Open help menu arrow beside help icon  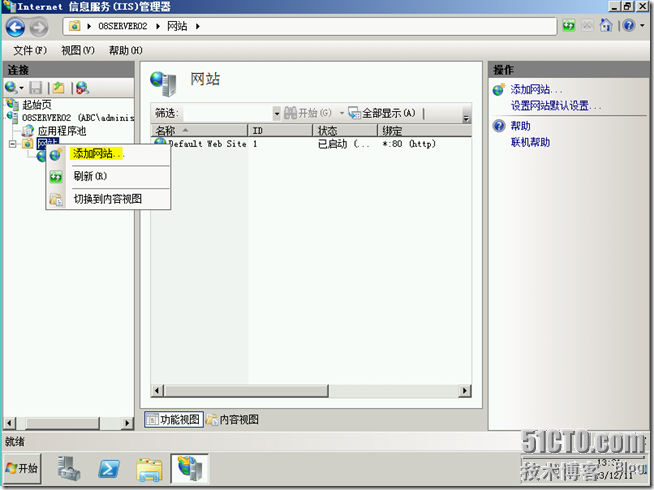(x=642, y=26)
